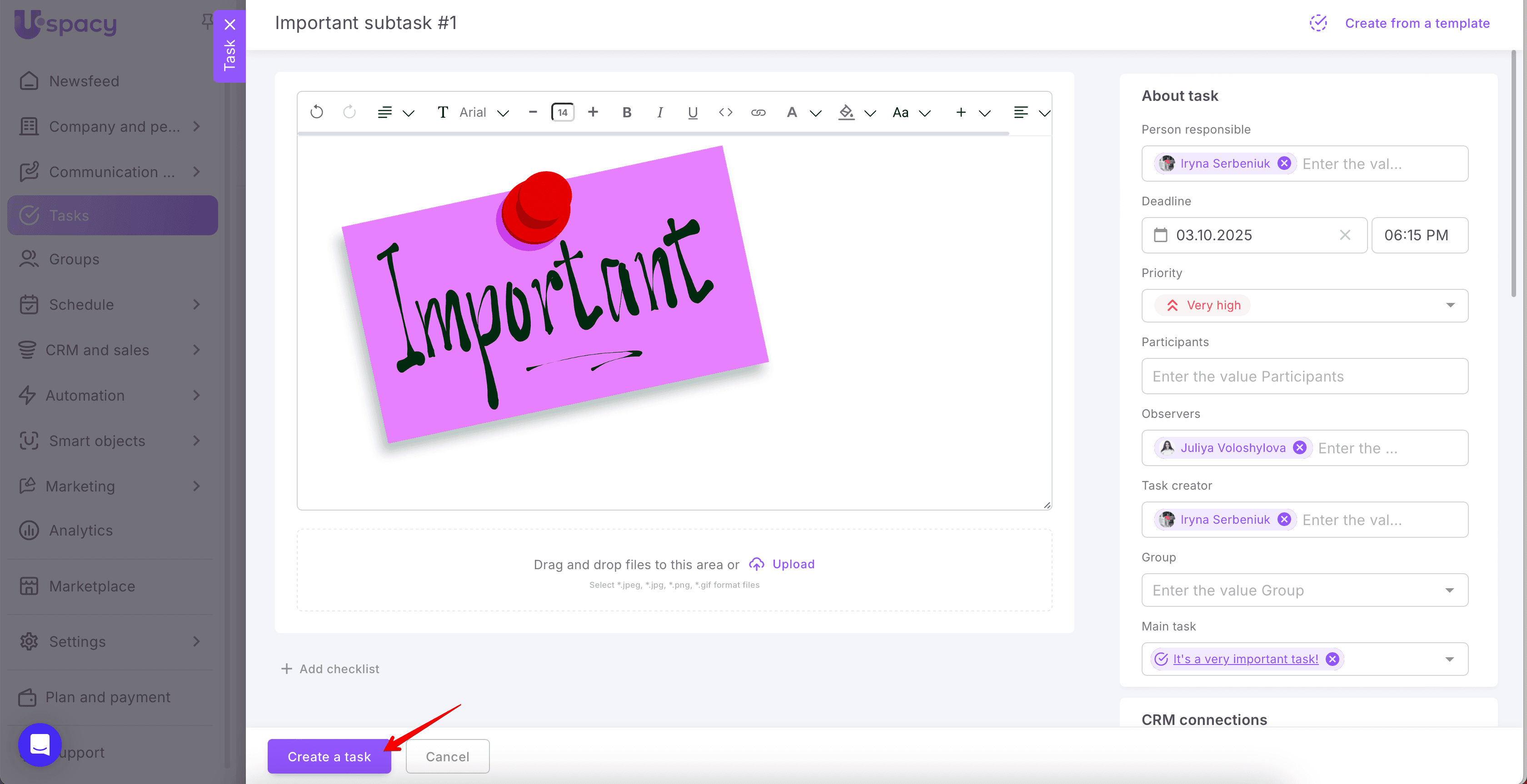Clear the deadline date 03.10.2025
This screenshot has height=784, width=1527.
pos(1345,235)
